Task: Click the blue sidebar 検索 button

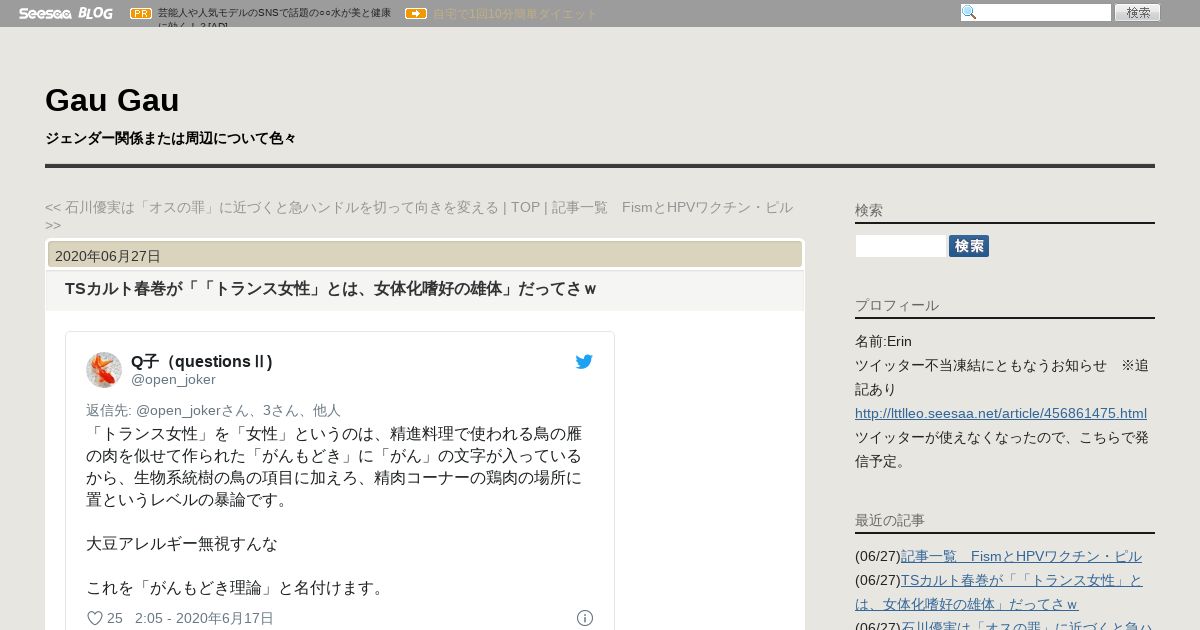Action: click(969, 246)
